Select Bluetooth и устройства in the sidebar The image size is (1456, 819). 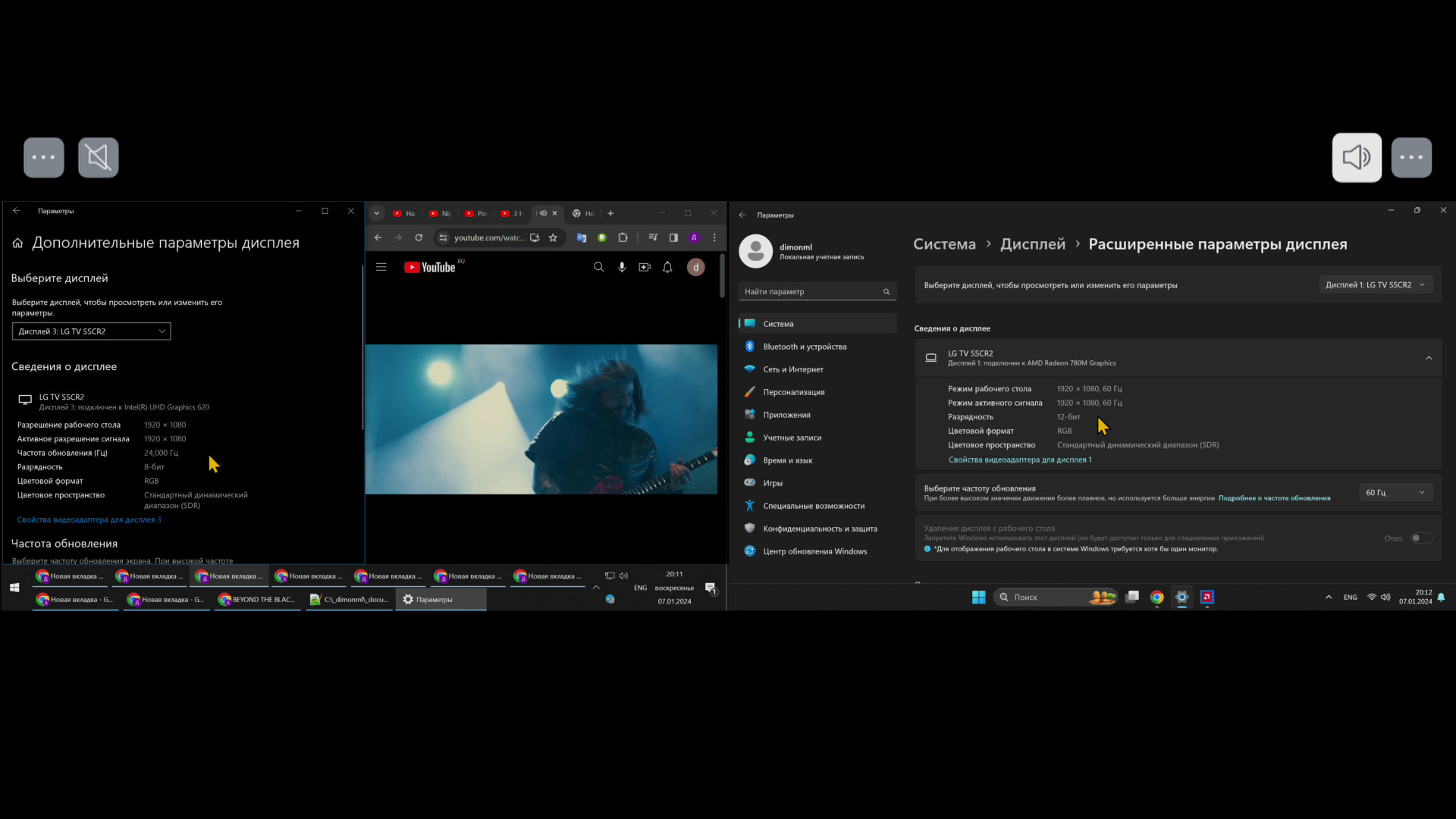[x=804, y=347]
